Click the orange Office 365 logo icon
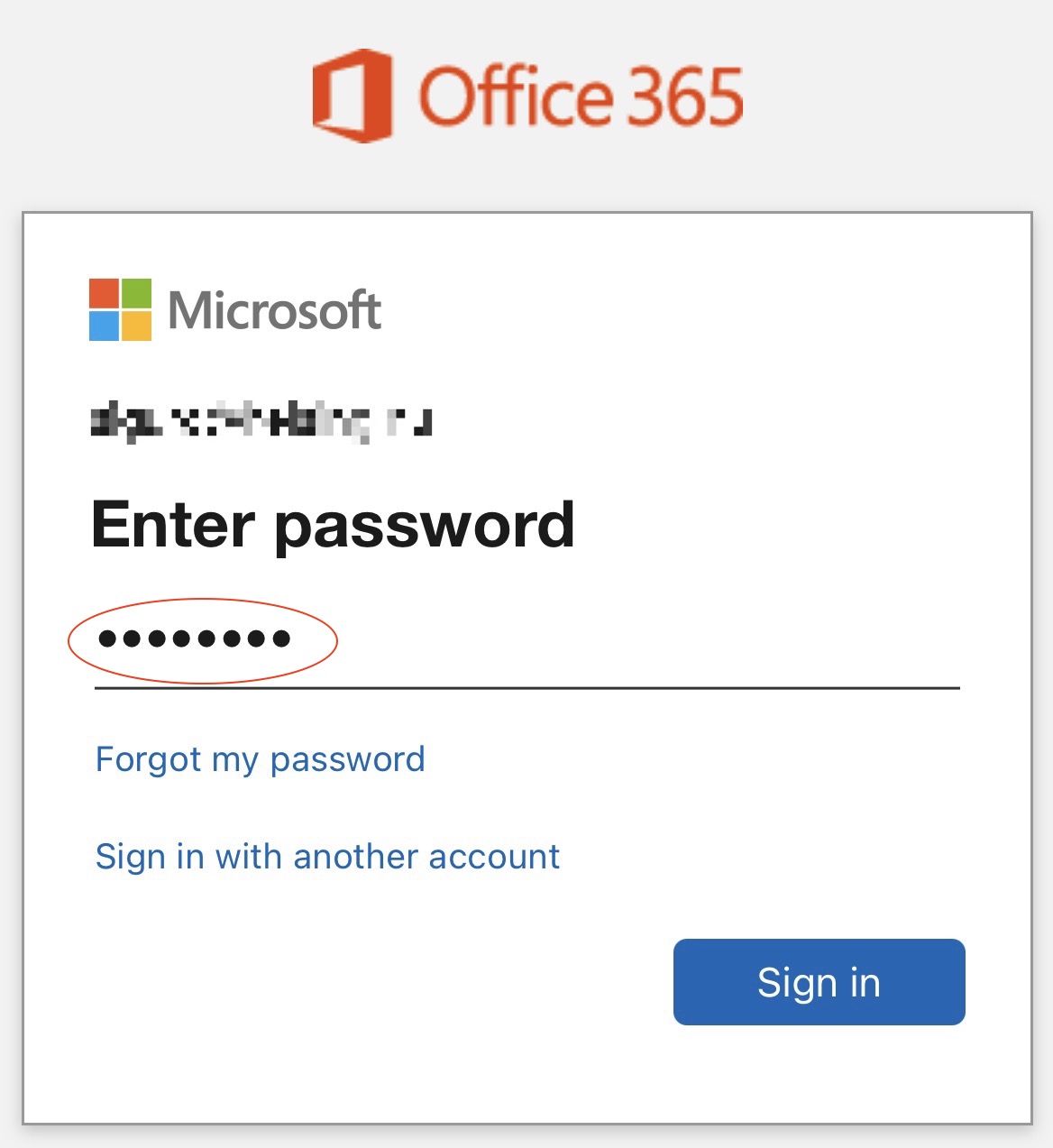The height and width of the screenshot is (1148, 1053). point(352,96)
